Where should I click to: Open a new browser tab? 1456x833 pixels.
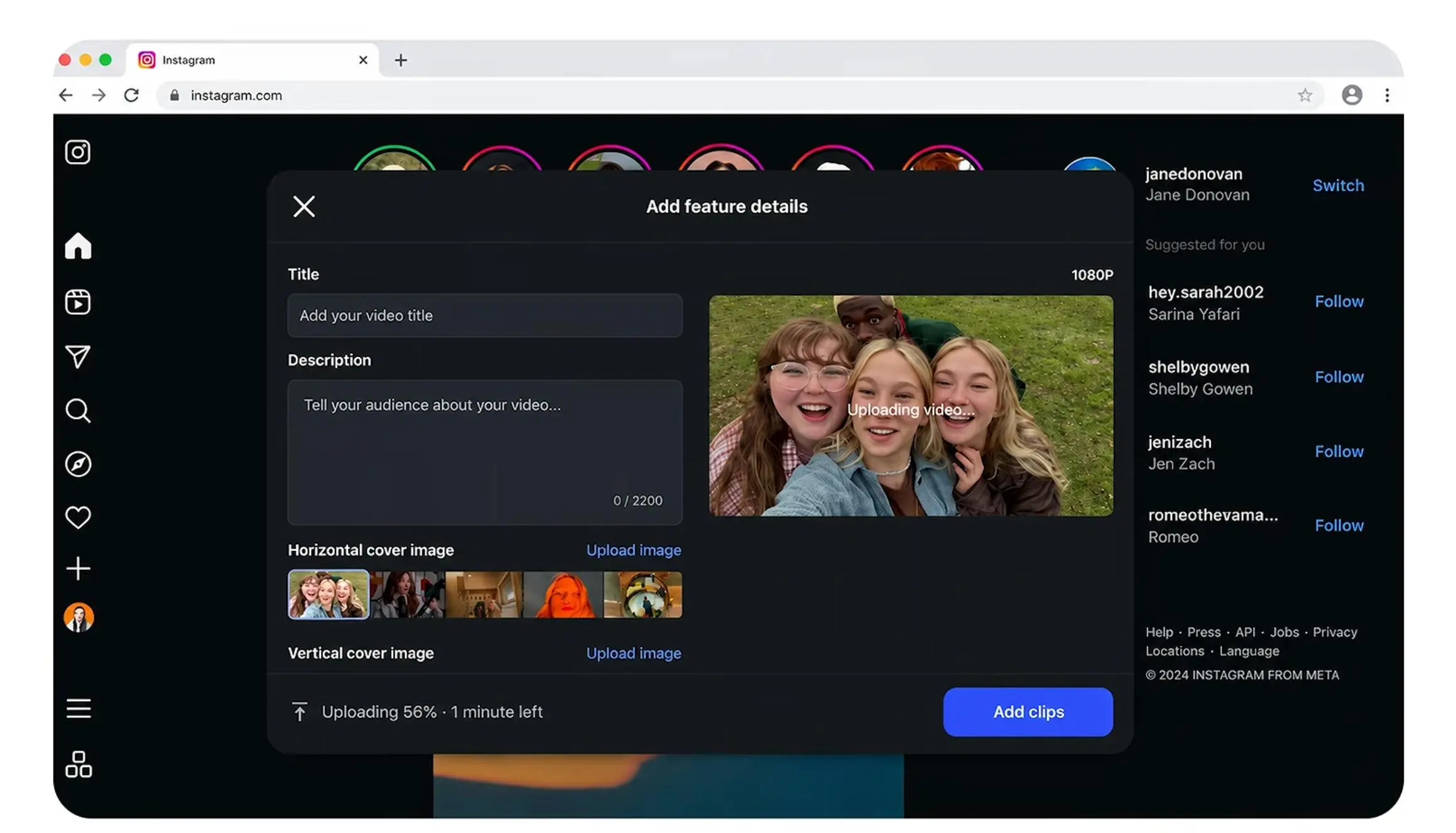click(401, 60)
